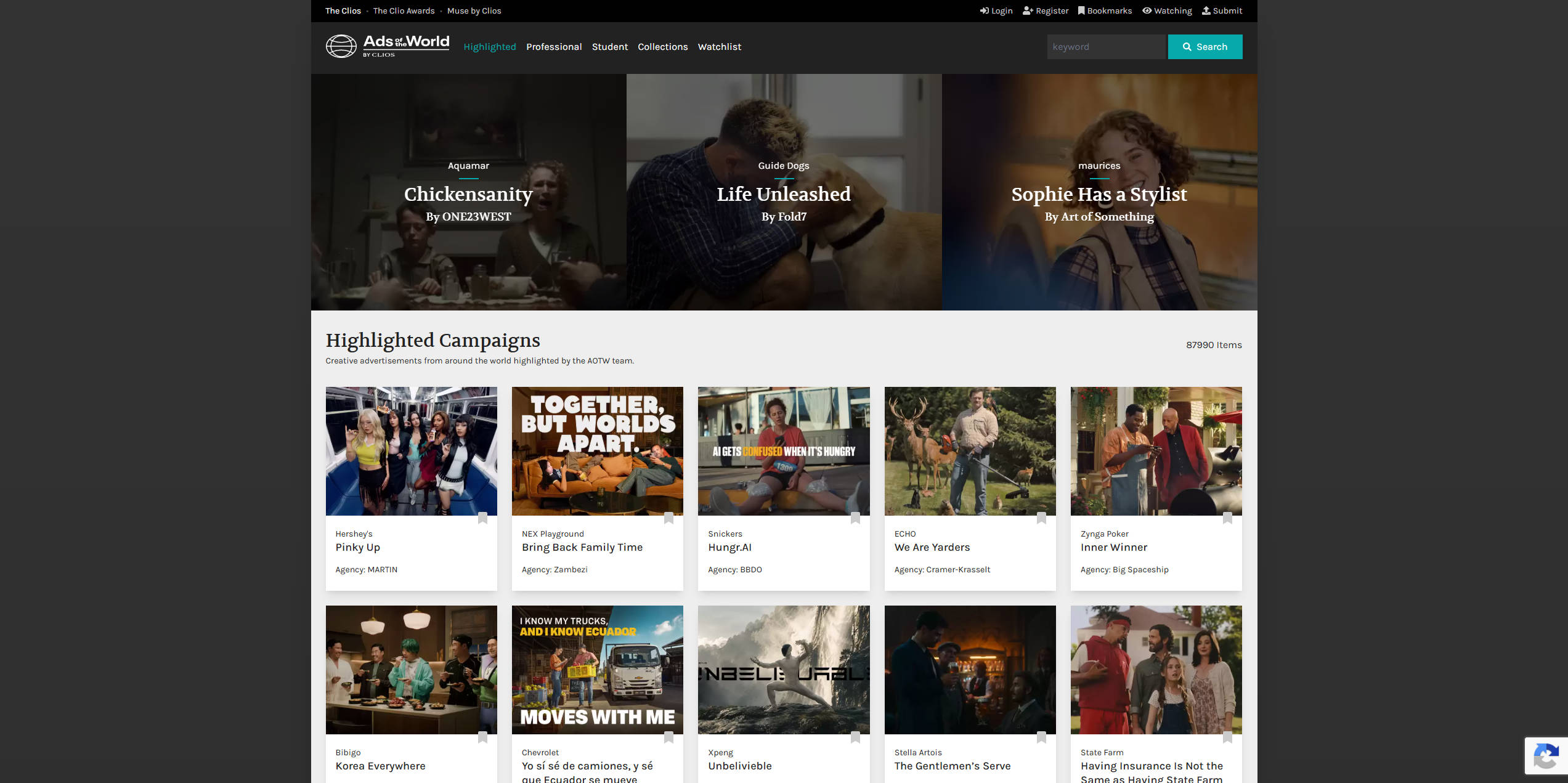
Task: Browse the Collections page
Action: [663, 47]
